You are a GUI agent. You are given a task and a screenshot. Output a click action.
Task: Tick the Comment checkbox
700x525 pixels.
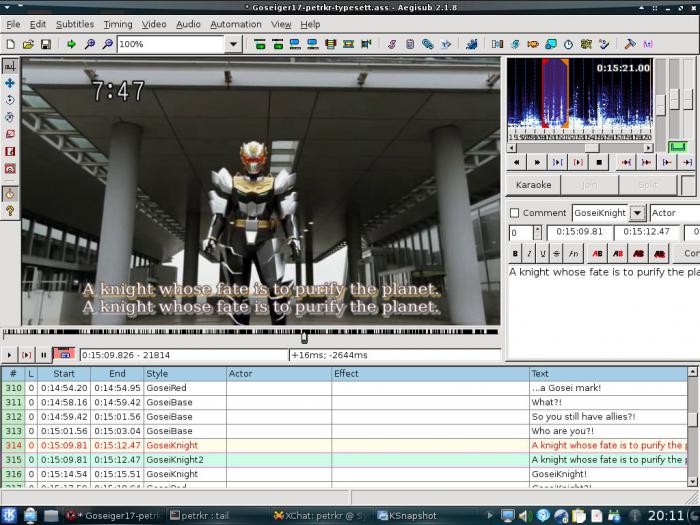[514, 213]
